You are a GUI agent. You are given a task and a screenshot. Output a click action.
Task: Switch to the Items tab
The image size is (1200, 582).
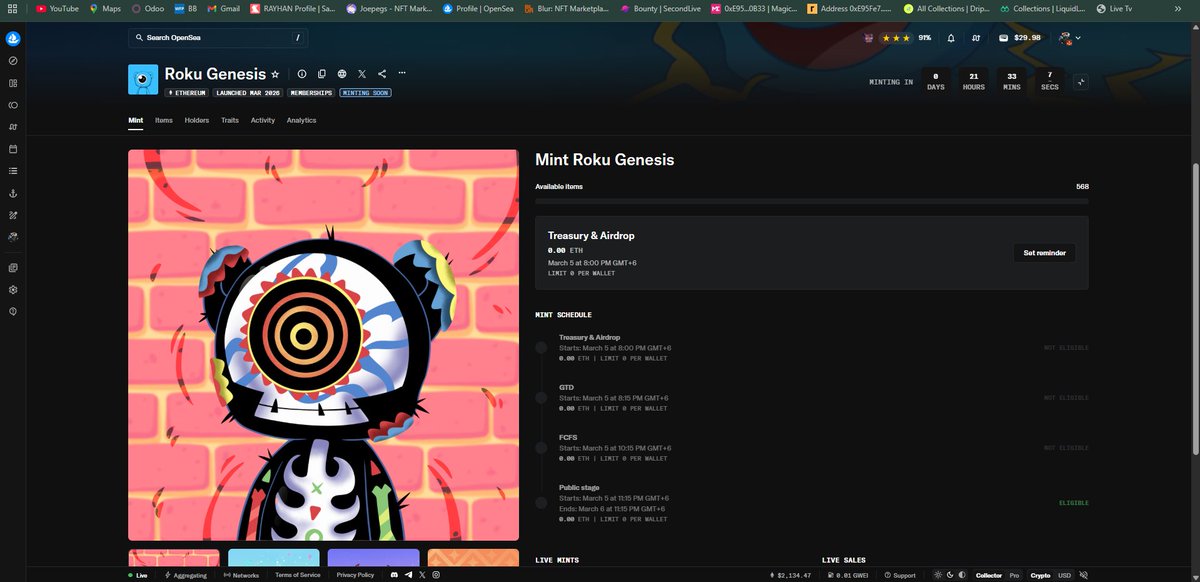coord(164,120)
